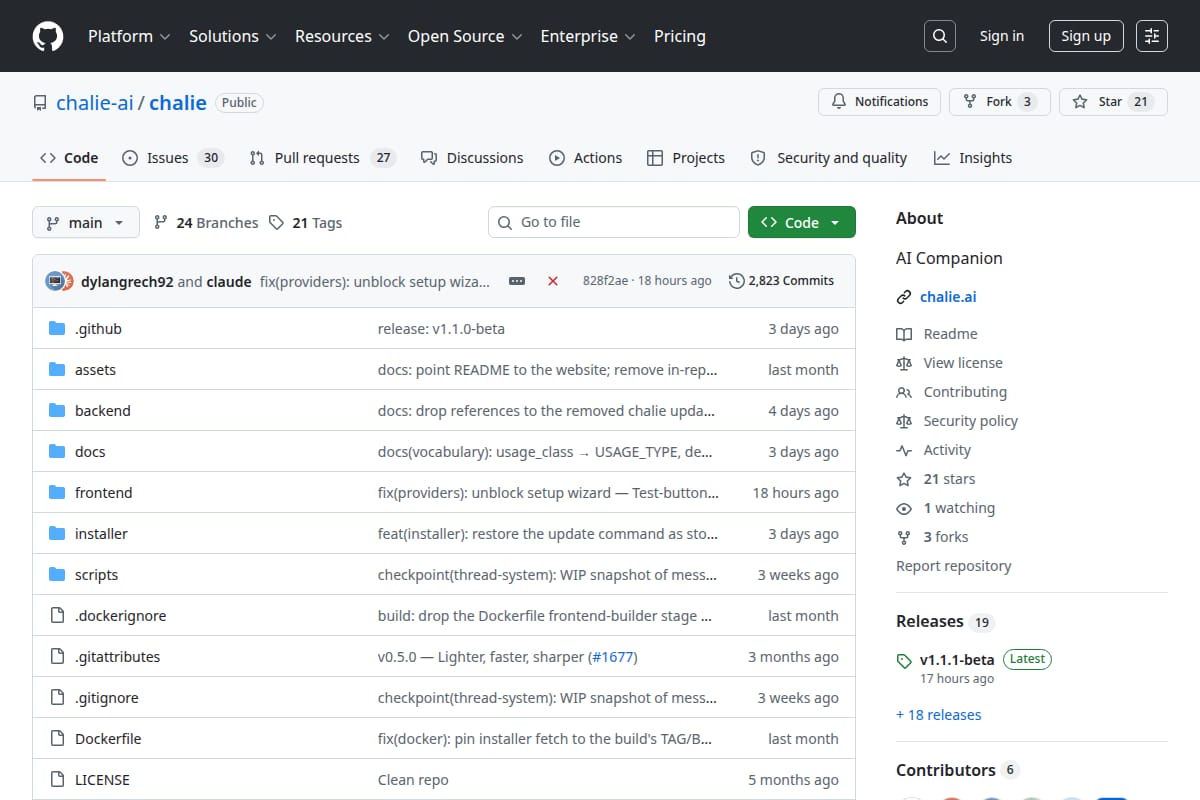The image size is (1200, 800).
Task: Open the Releases heading link
Action: [x=943, y=621]
